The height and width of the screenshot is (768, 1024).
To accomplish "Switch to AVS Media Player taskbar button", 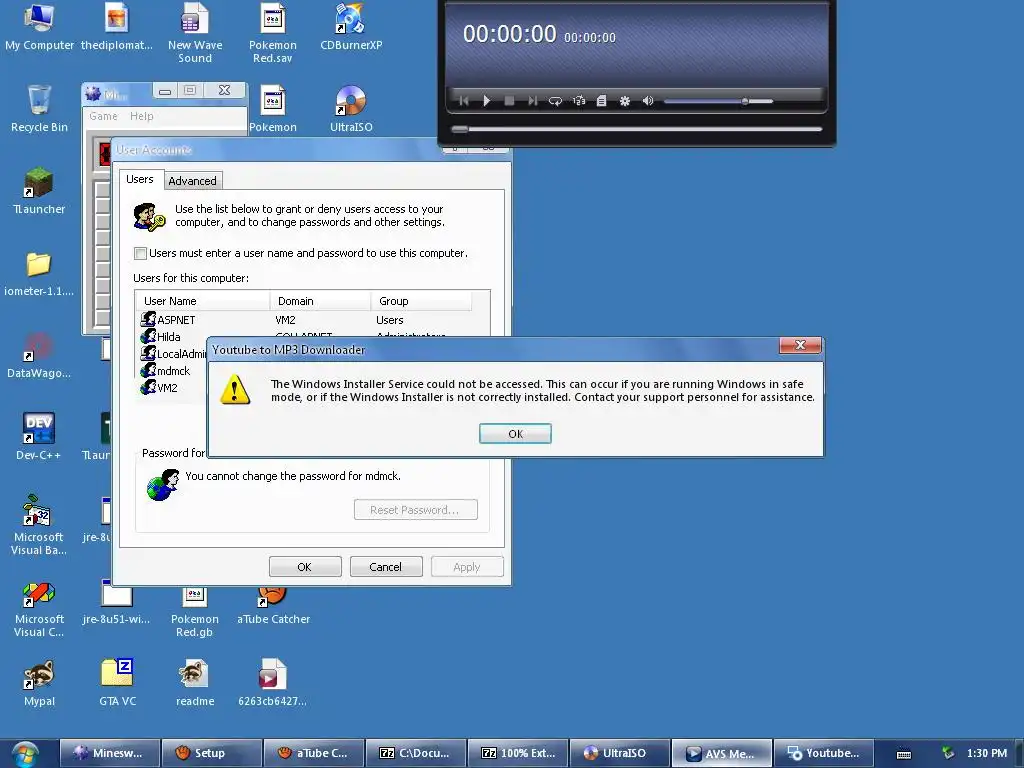I will 721,753.
